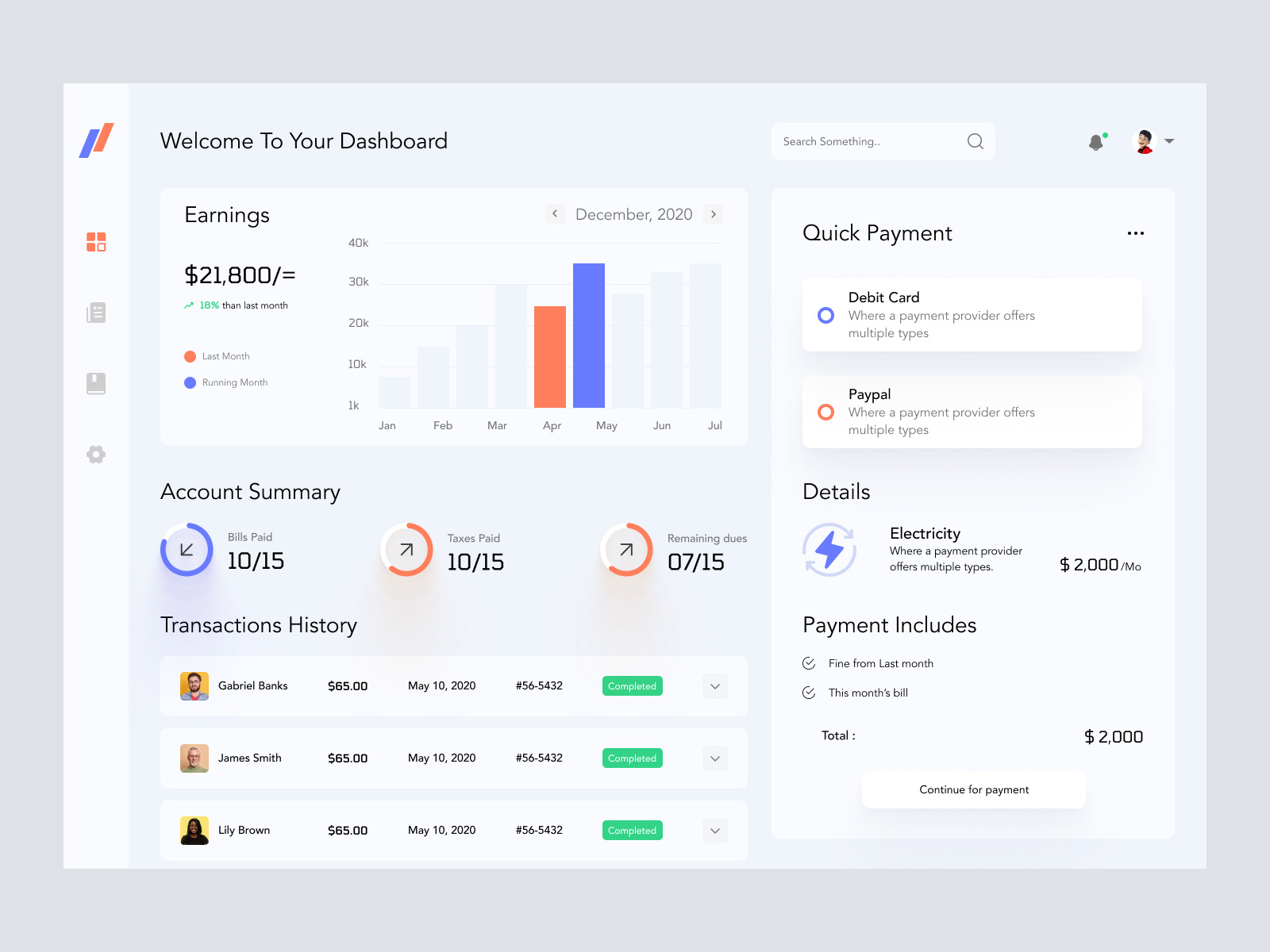Open the profile account dropdown arrow
This screenshot has width=1270, height=952.
(x=1169, y=141)
